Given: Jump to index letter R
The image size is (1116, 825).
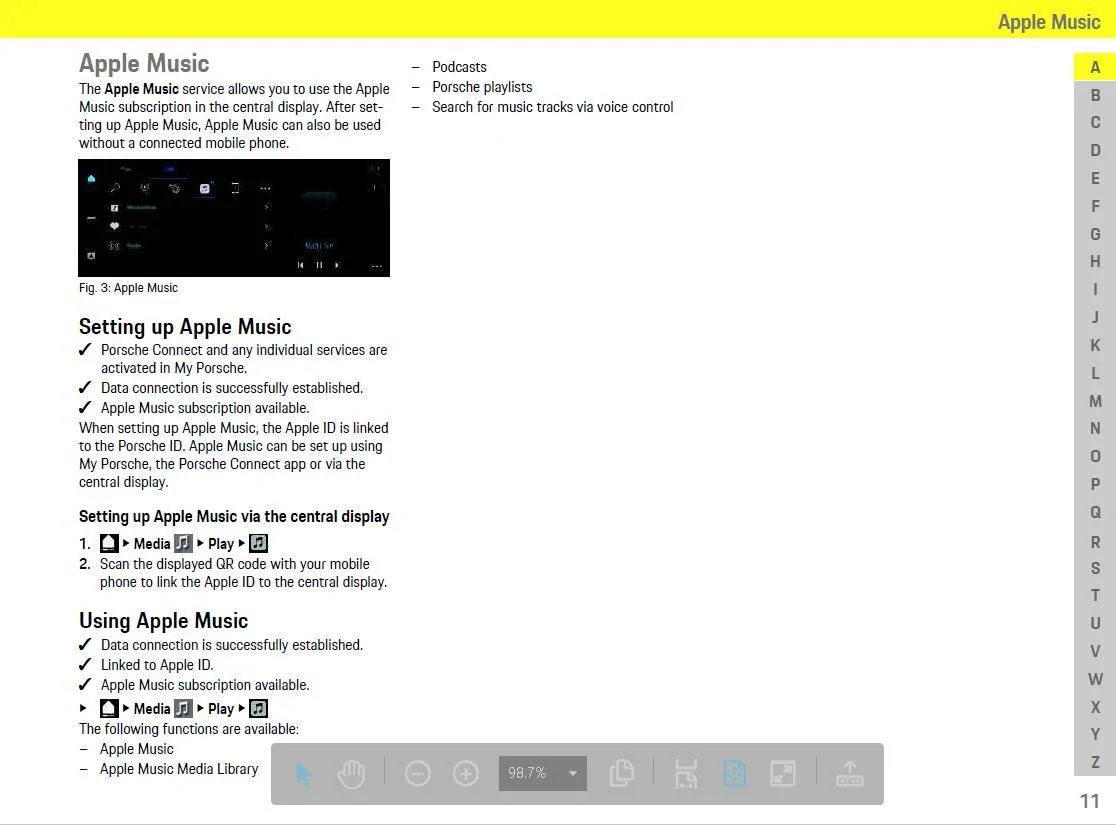Looking at the screenshot, I should [x=1095, y=542].
